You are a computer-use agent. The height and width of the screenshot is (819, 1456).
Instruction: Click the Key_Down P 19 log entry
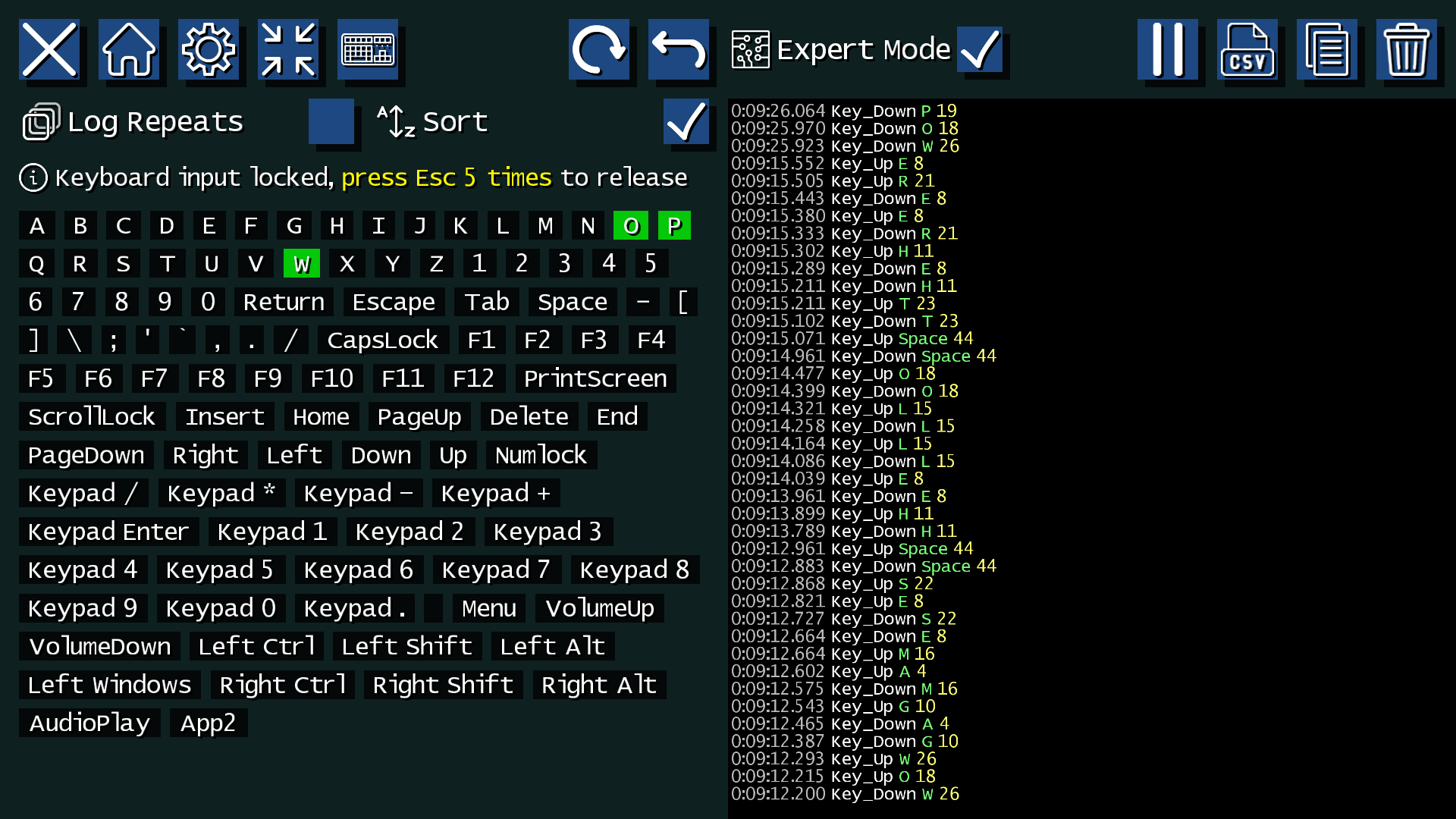click(844, 111)
